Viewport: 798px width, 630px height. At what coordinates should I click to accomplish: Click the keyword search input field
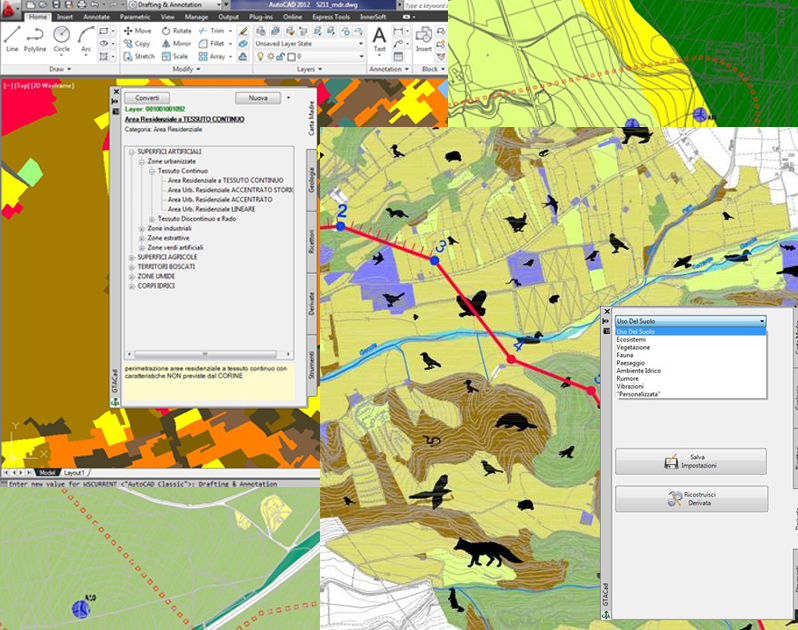click(425, 5)
